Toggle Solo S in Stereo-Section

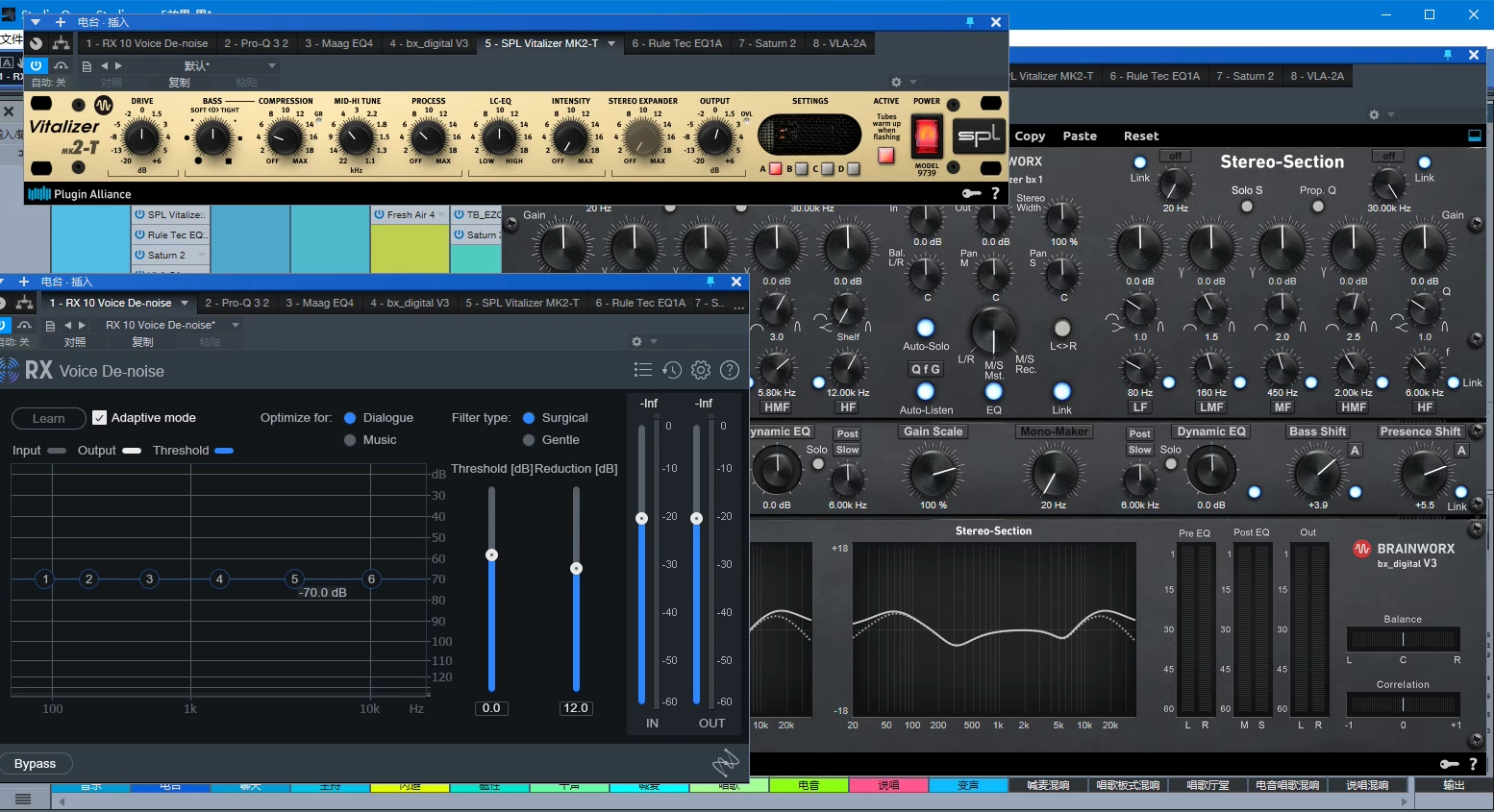pos(1247,207)
